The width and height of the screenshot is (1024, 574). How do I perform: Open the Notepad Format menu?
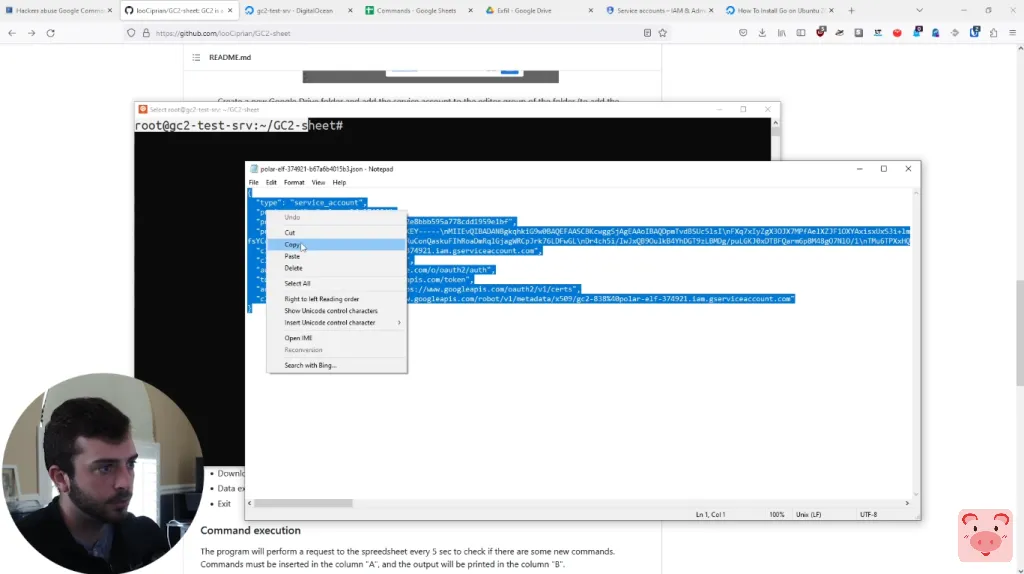pyautogui.click(x=294, y=183)
